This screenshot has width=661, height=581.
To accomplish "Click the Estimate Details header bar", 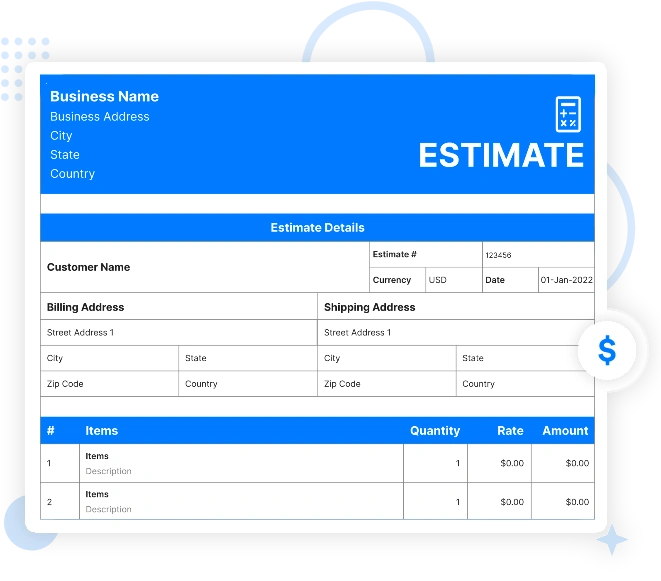I will pos(317,228).
